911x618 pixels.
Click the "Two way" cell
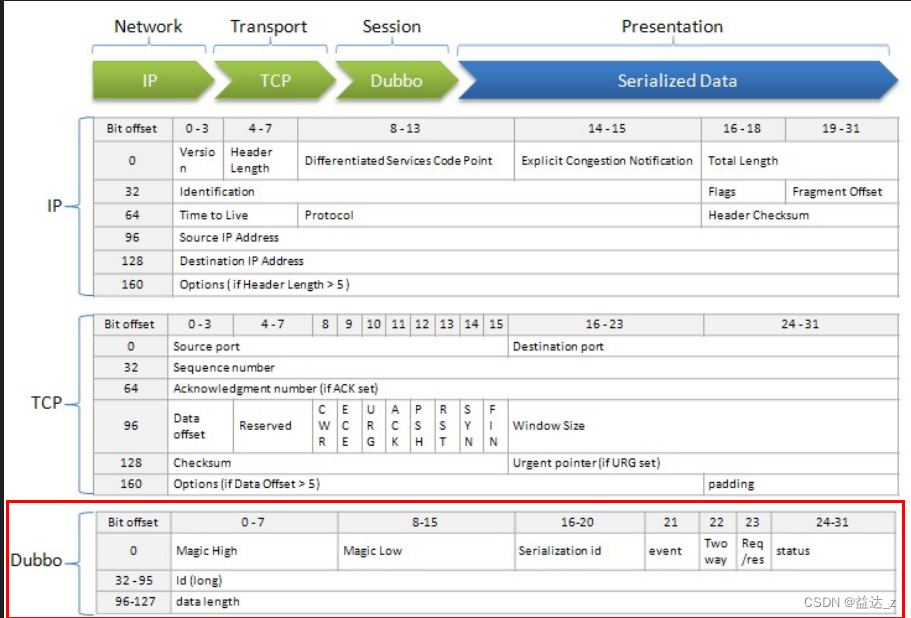[x=718, y=551]
